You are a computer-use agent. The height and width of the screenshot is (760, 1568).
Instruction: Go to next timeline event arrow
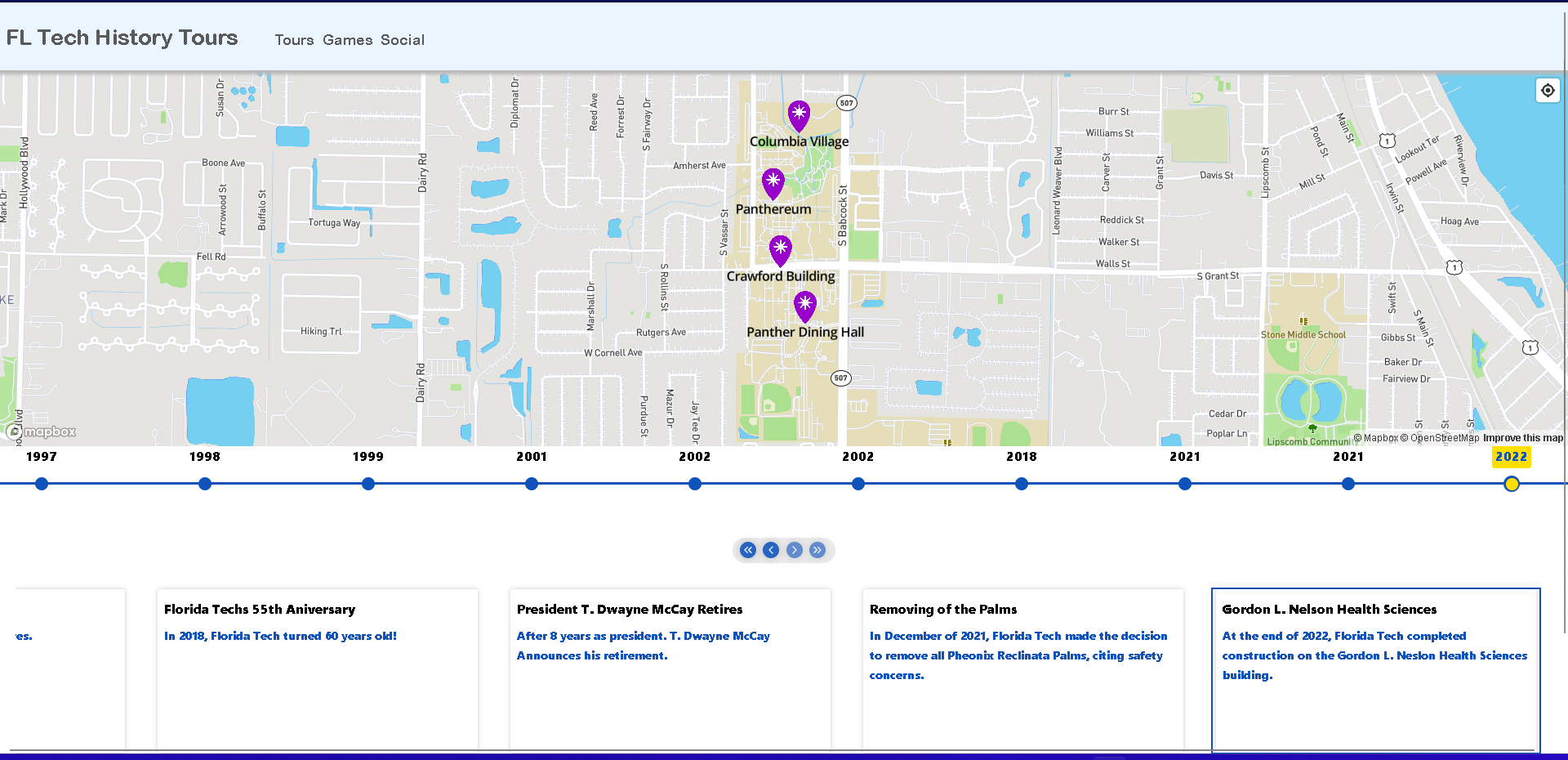point(795,550)
